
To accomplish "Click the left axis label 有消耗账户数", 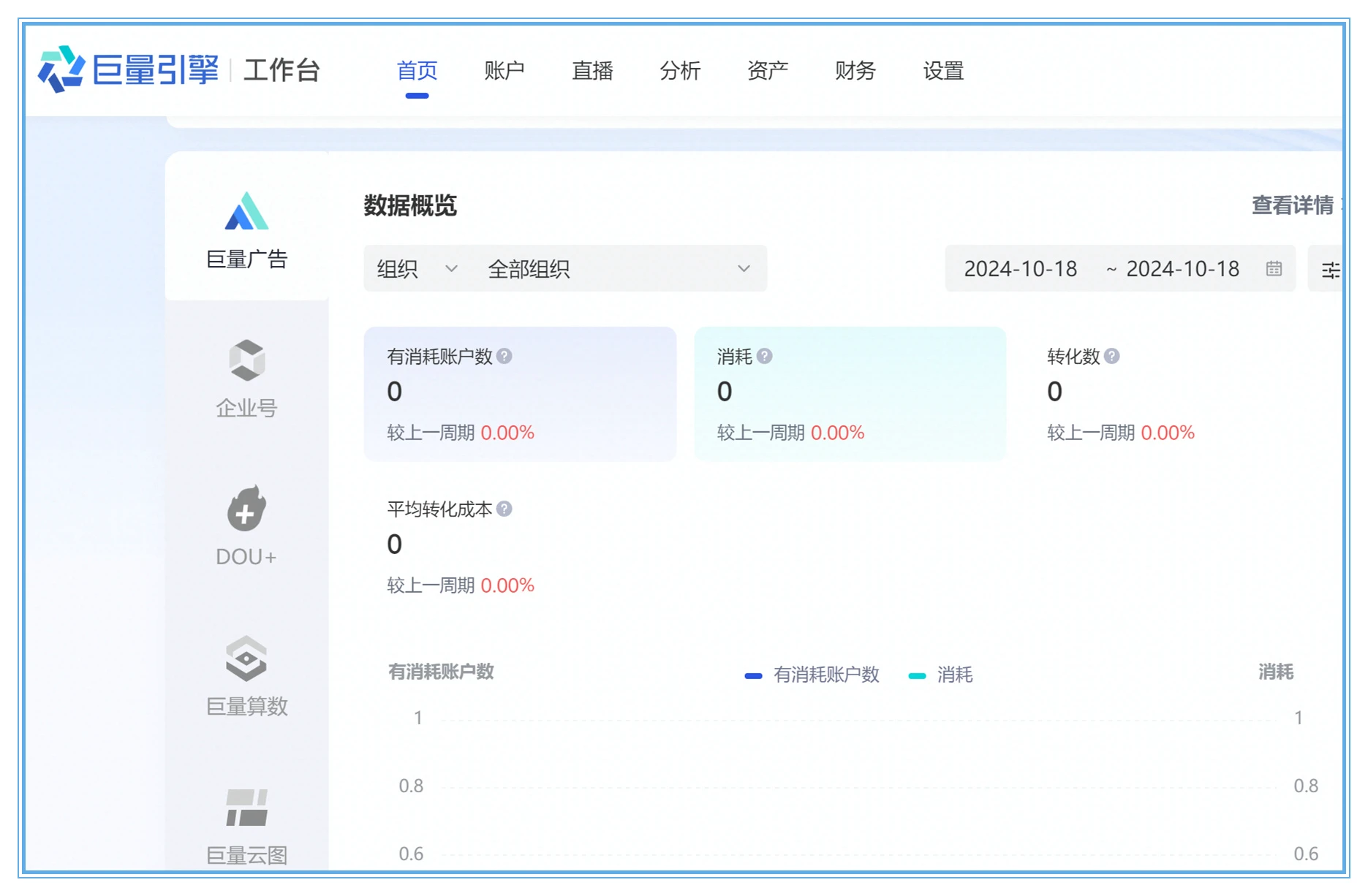I will (x=441, y=672).
